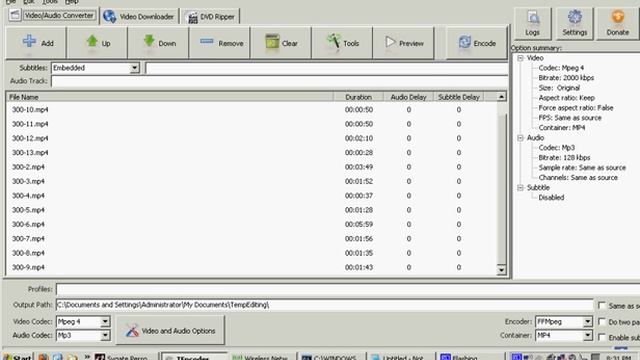
Task: Open the Logs window
Action: [x=533, y=23]
